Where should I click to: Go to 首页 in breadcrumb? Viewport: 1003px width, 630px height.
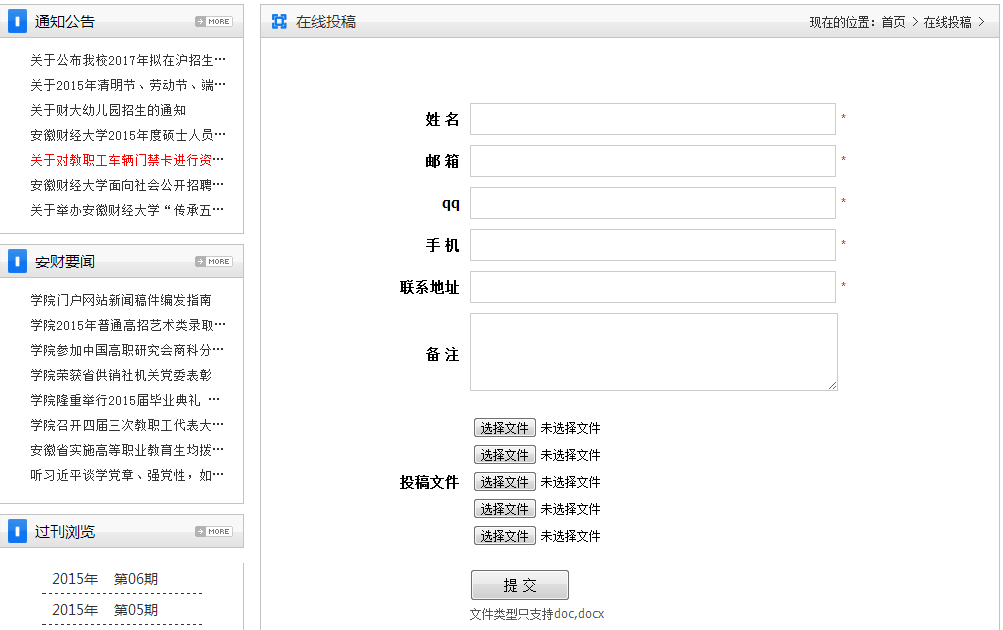(894, 22)
